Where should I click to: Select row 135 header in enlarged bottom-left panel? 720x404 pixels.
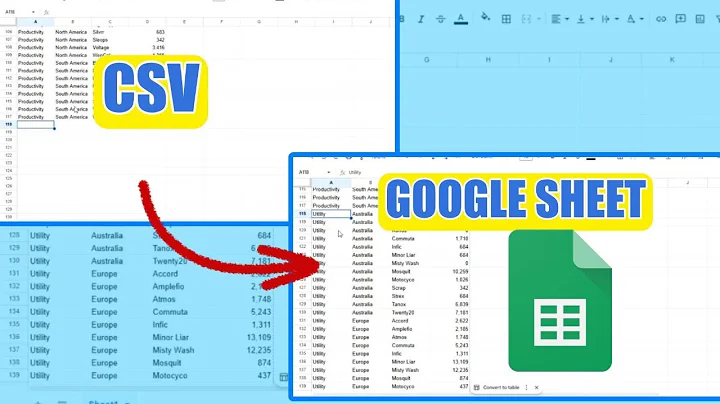pyautogui.click(x=14, y=325)
